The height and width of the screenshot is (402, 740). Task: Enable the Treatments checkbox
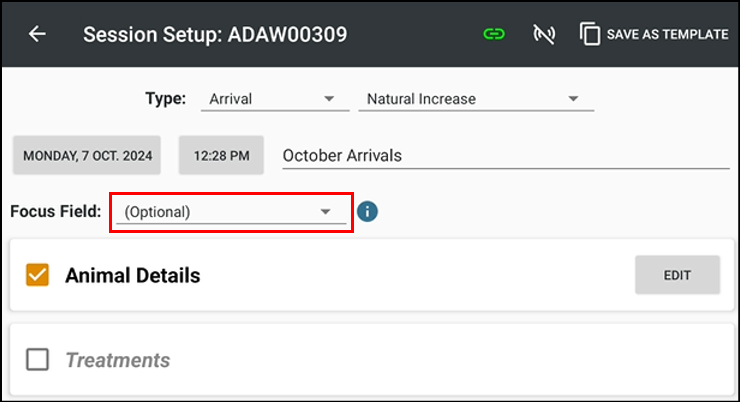click(x=38, y=360)
